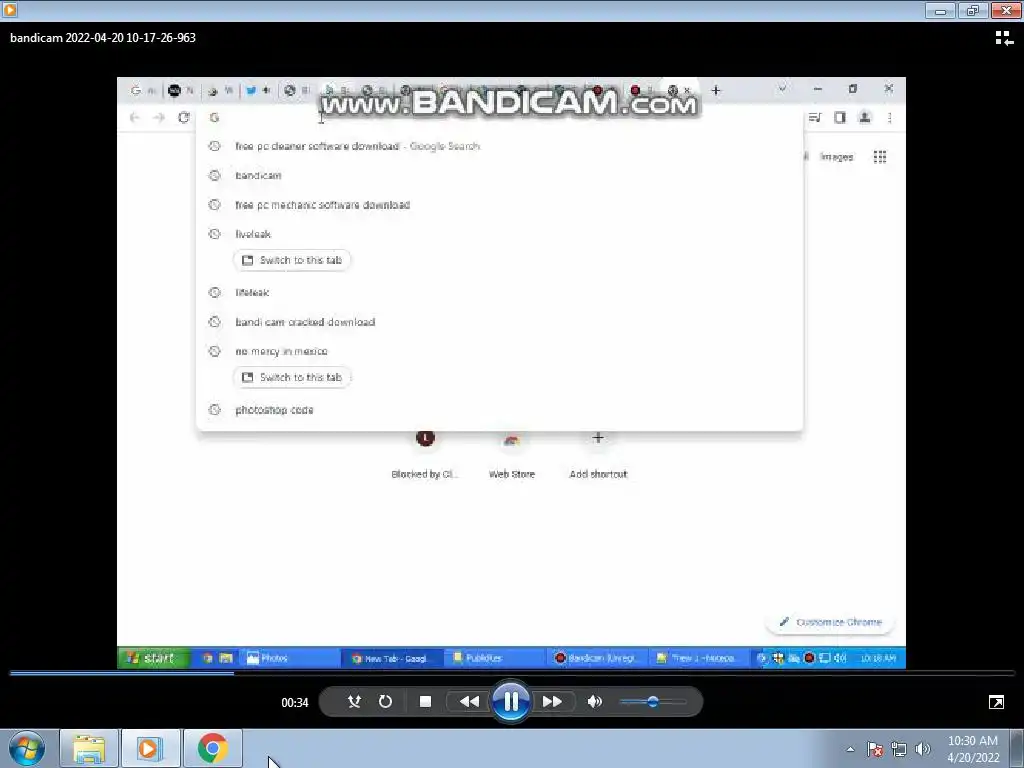
Task: Click the Media Player title bar icon
Action: pos(9,9)
